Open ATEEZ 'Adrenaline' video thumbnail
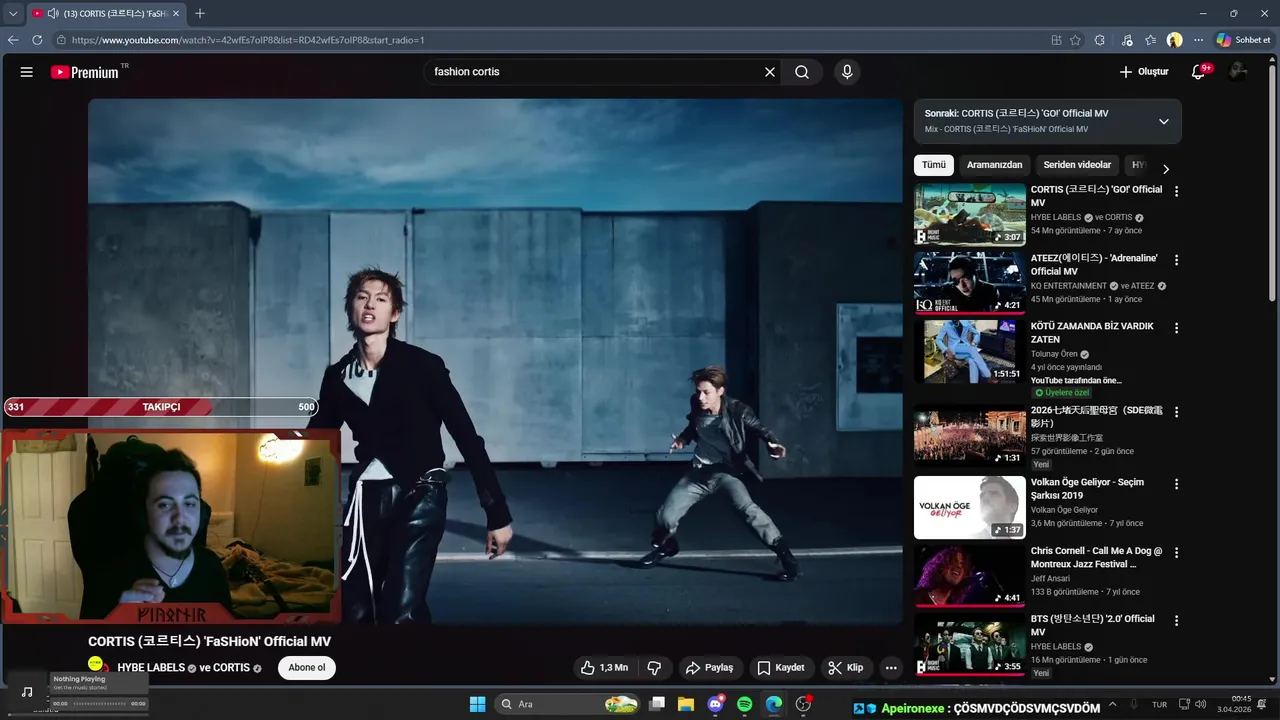The image size is (1280, 720). click(970, 283)
